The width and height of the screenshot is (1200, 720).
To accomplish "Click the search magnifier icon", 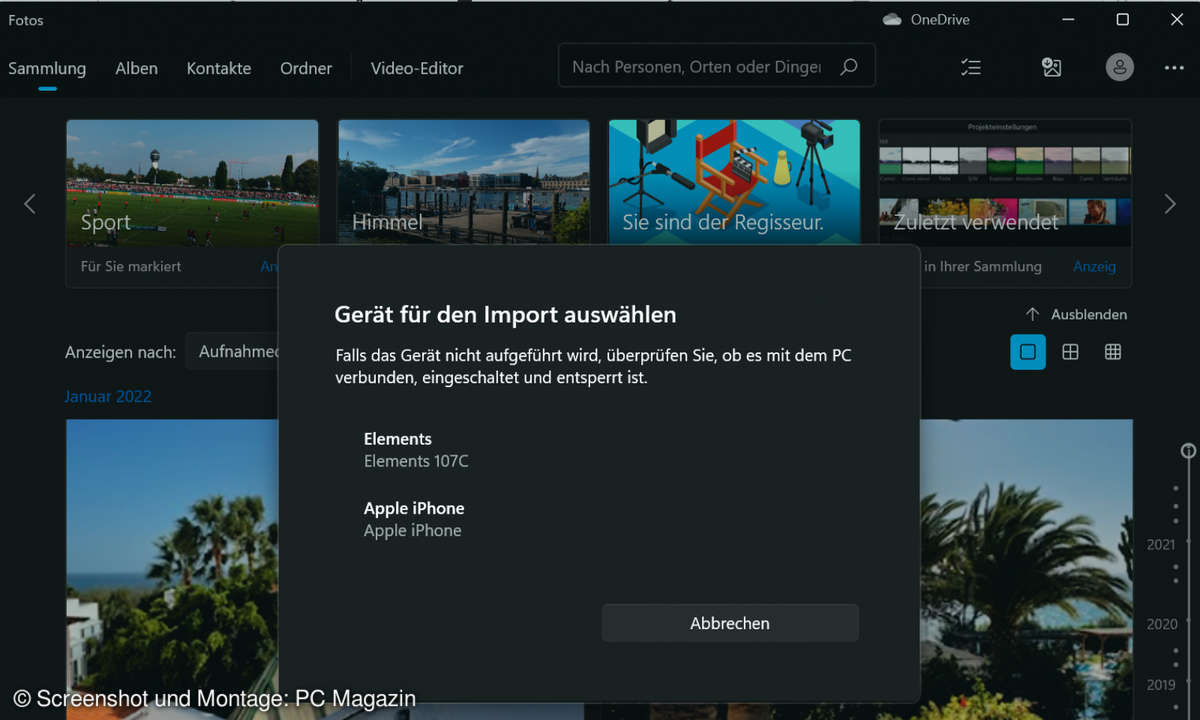I will pos(849,67).
